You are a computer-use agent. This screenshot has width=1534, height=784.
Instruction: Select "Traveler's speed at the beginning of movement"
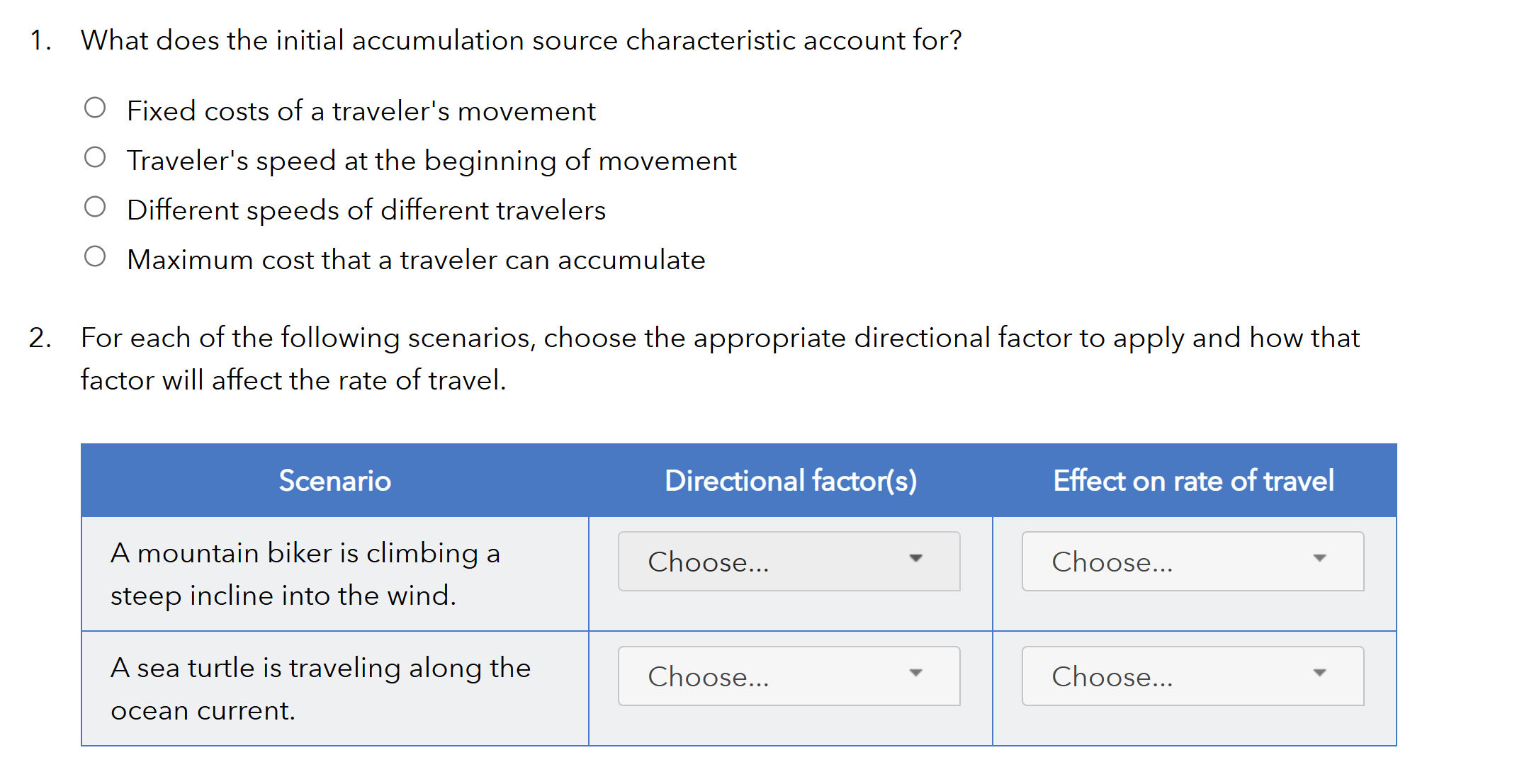tap(96, 157)
